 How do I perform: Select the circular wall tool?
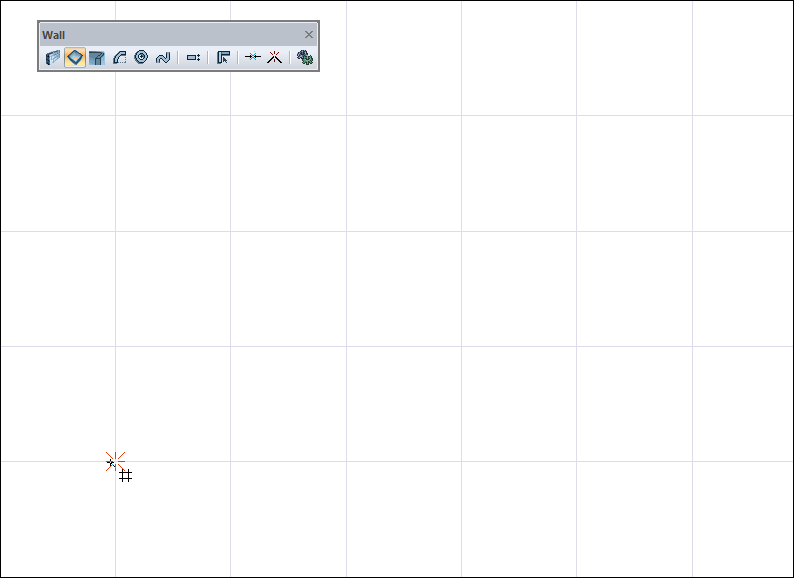[x=141, y=57]
